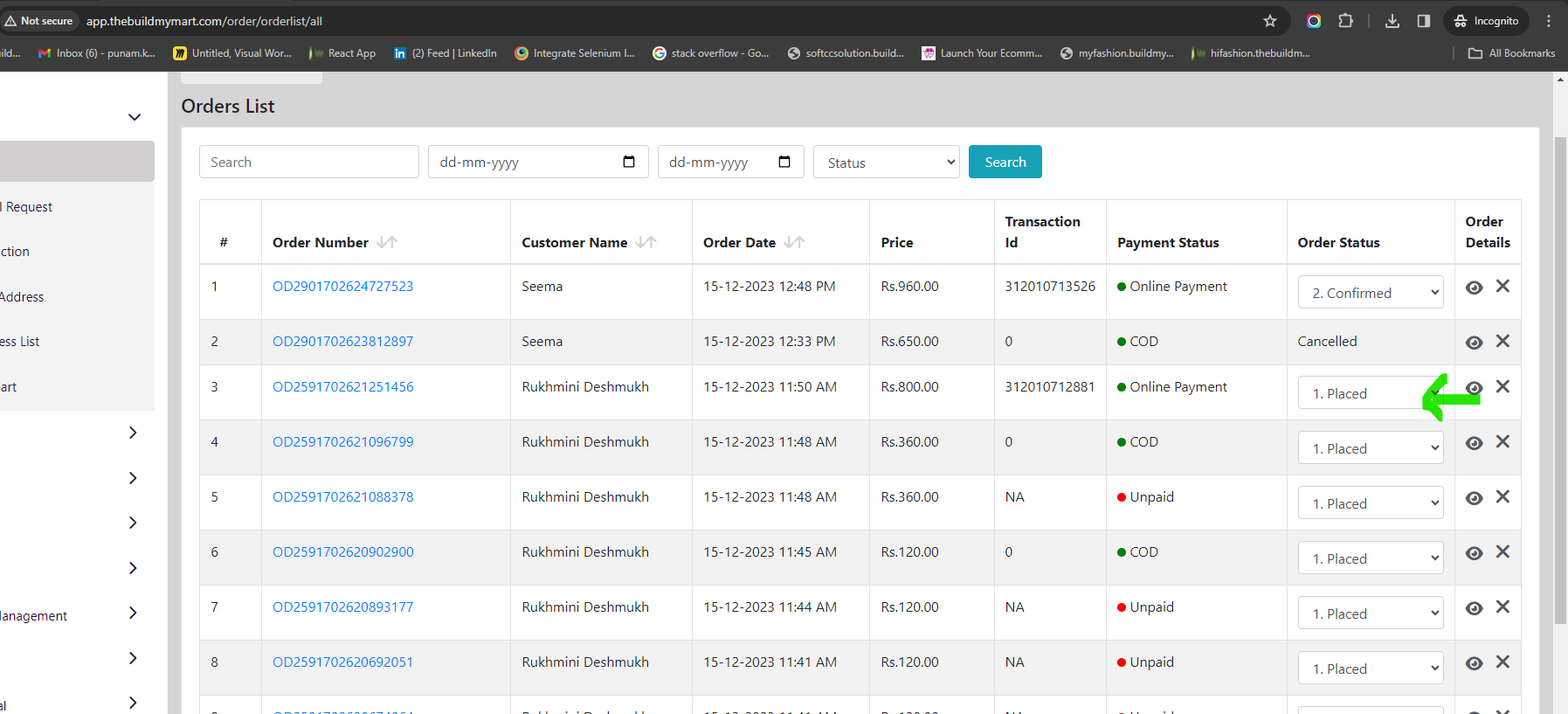This screenshot has width=1568, height=714.
Task: Open the start date calendar picker icon
Action: [x=629, y=162]
